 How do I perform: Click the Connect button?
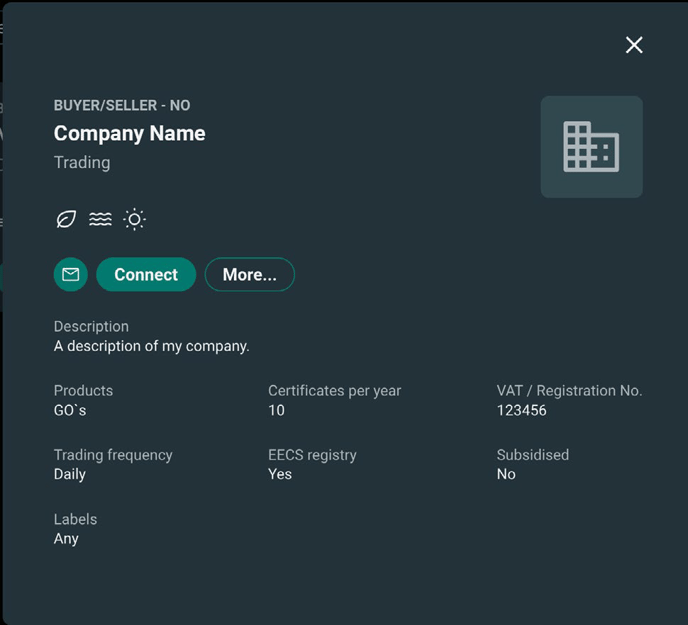point(146,274)
